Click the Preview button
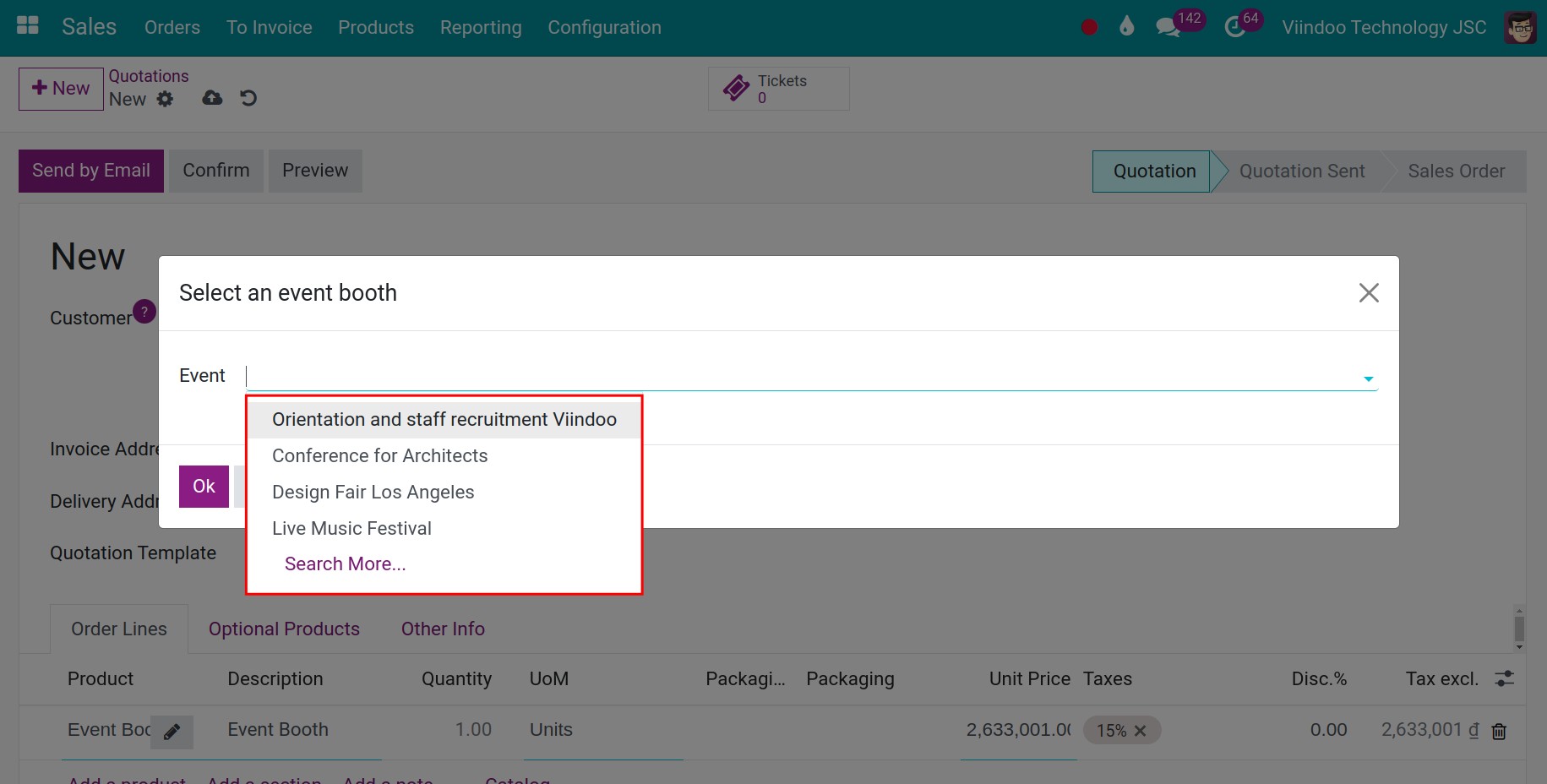This screenshot has width=1547, height=784. coord(315,171)
